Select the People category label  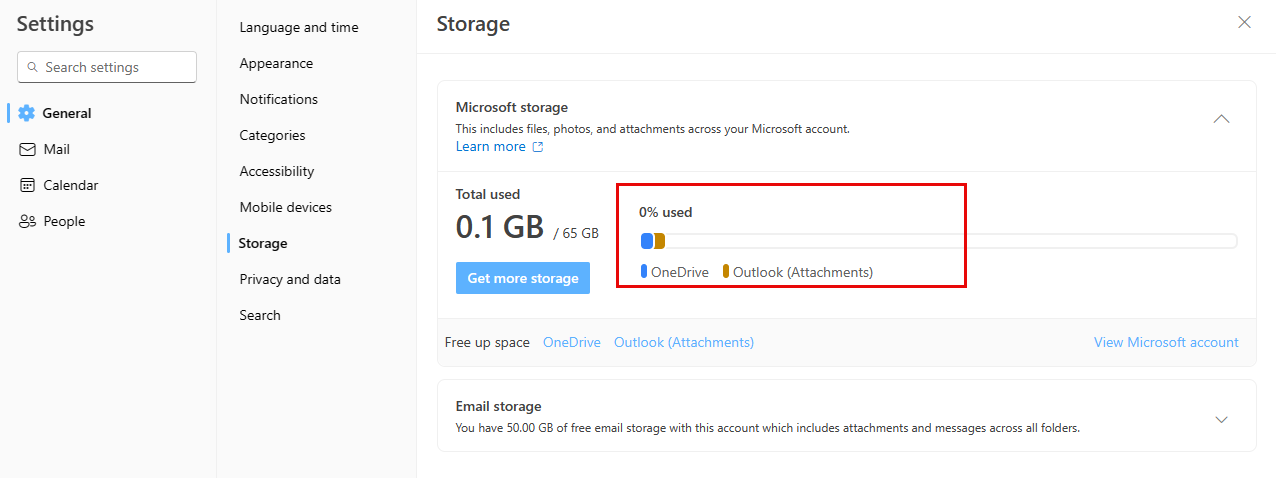pyautogui.click(x=64, y=221)
